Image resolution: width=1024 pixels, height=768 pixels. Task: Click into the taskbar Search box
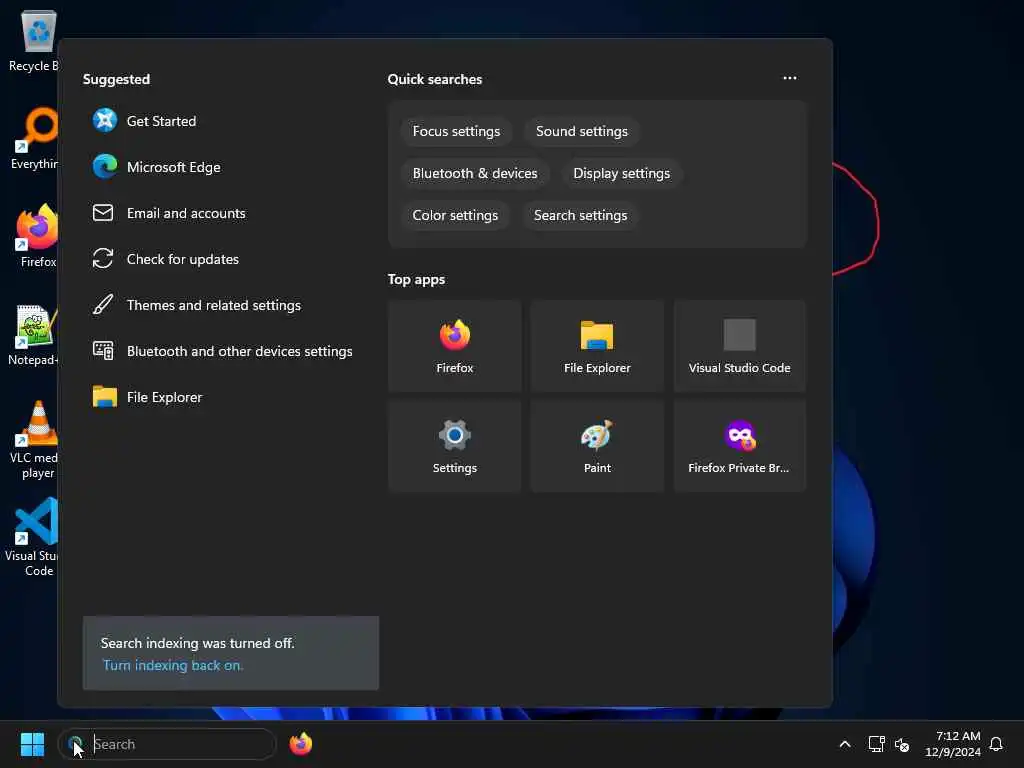(167, 744)
